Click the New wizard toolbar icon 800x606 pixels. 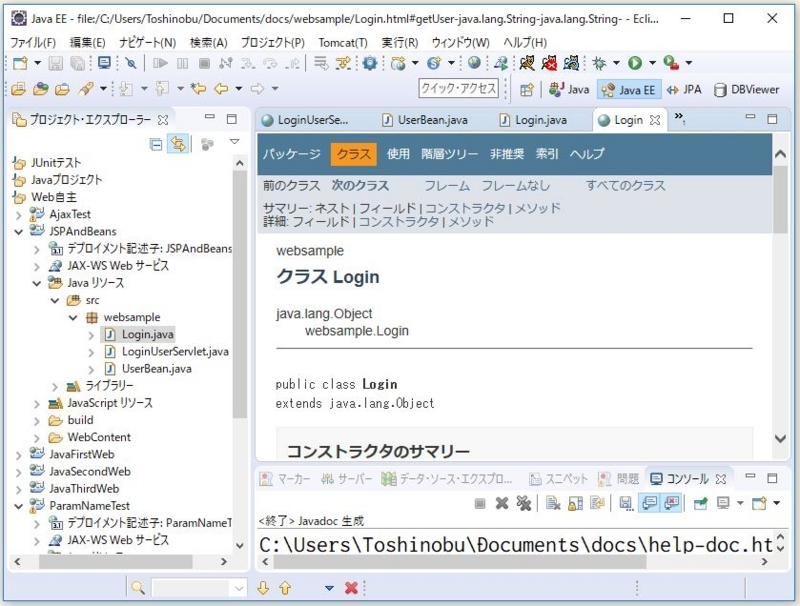[20, 63]
